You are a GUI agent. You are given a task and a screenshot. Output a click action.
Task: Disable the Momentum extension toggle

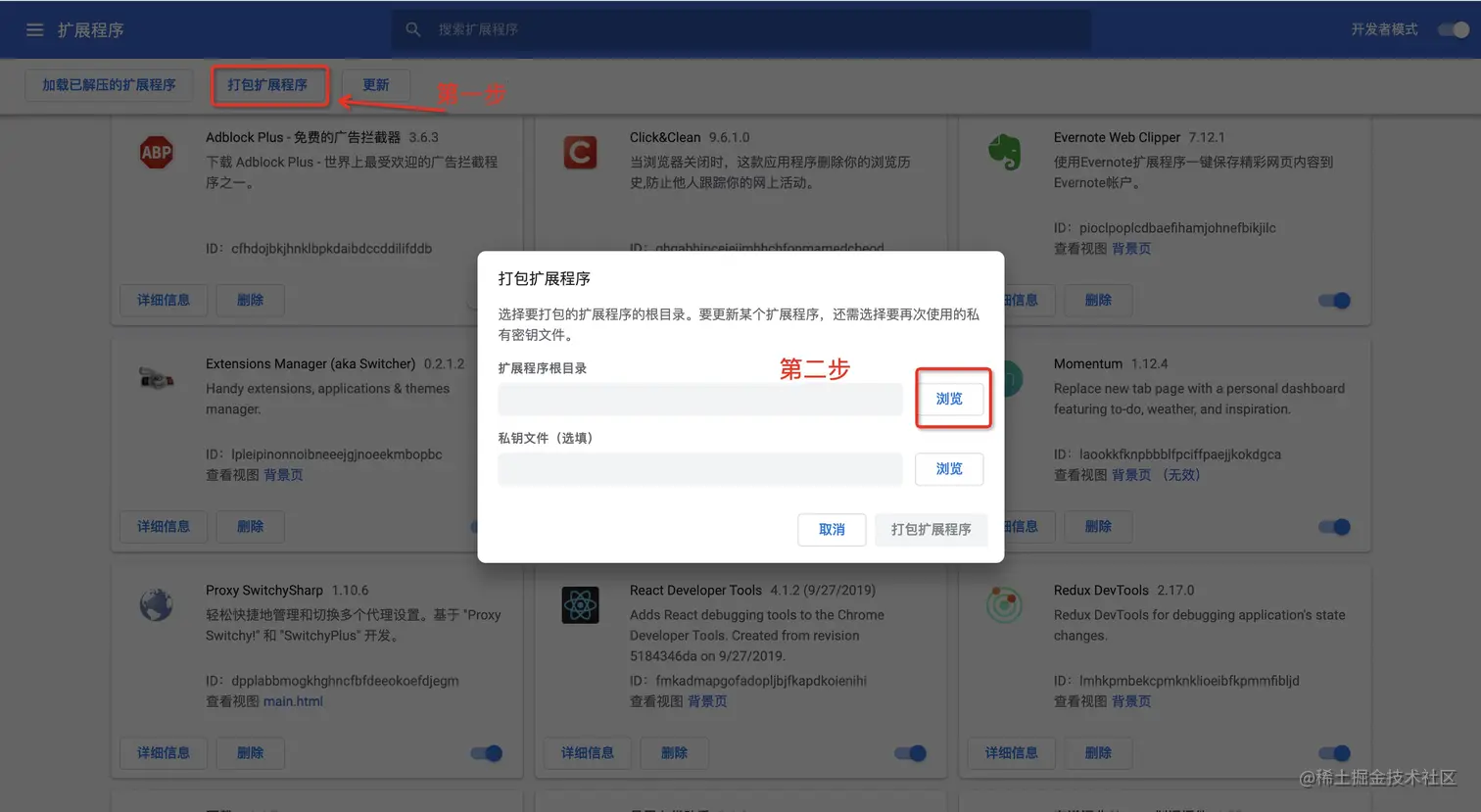pos(1334,527)
